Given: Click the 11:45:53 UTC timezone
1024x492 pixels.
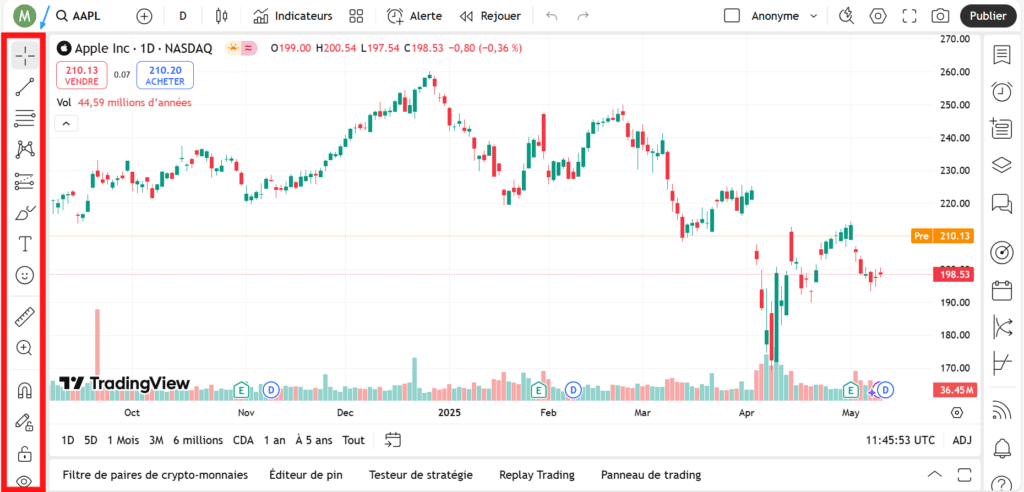Looking at the screenshot, I should click(901, 440).
